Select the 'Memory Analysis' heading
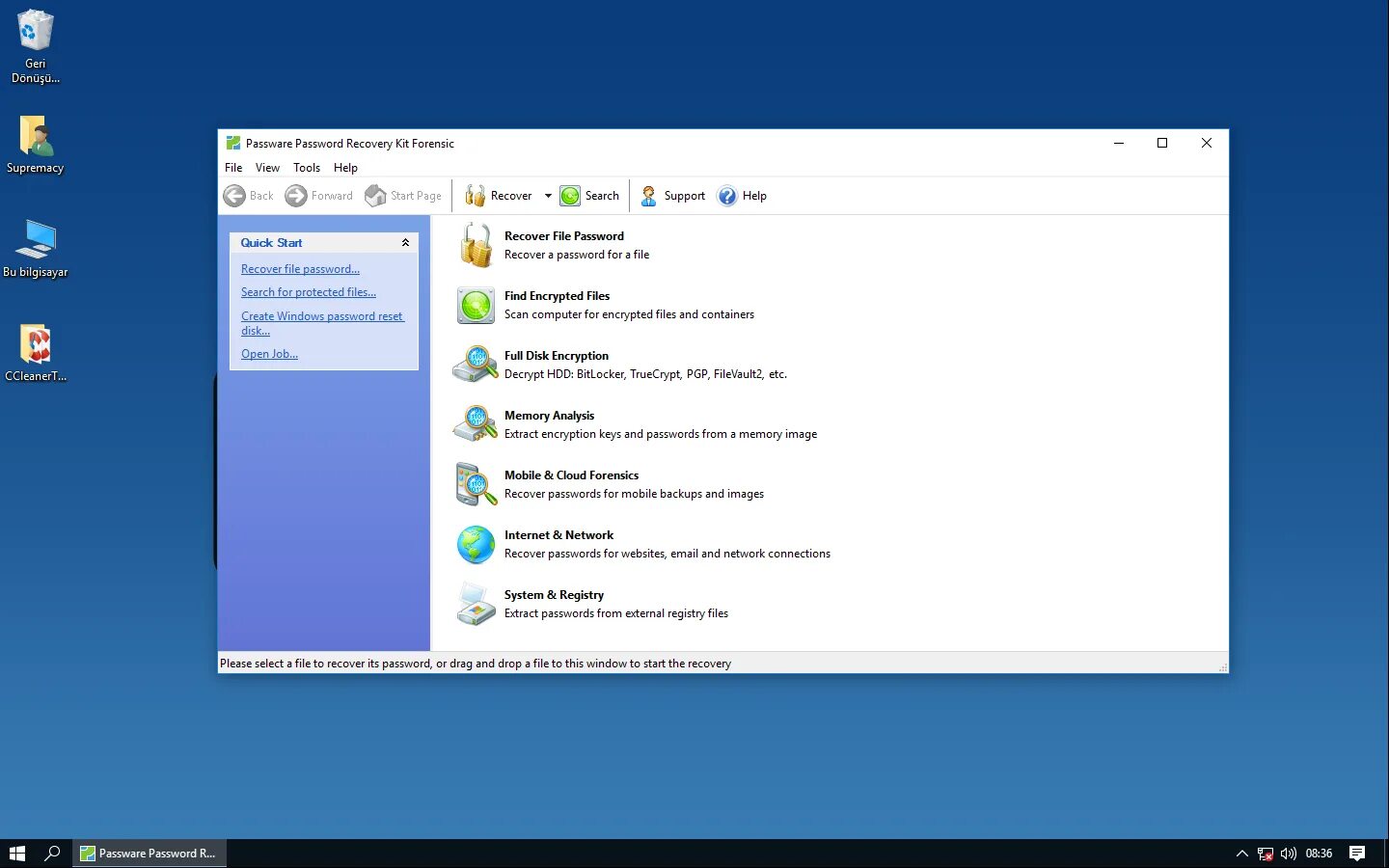Screen dimensions: 1389x868 click(549, 416)
